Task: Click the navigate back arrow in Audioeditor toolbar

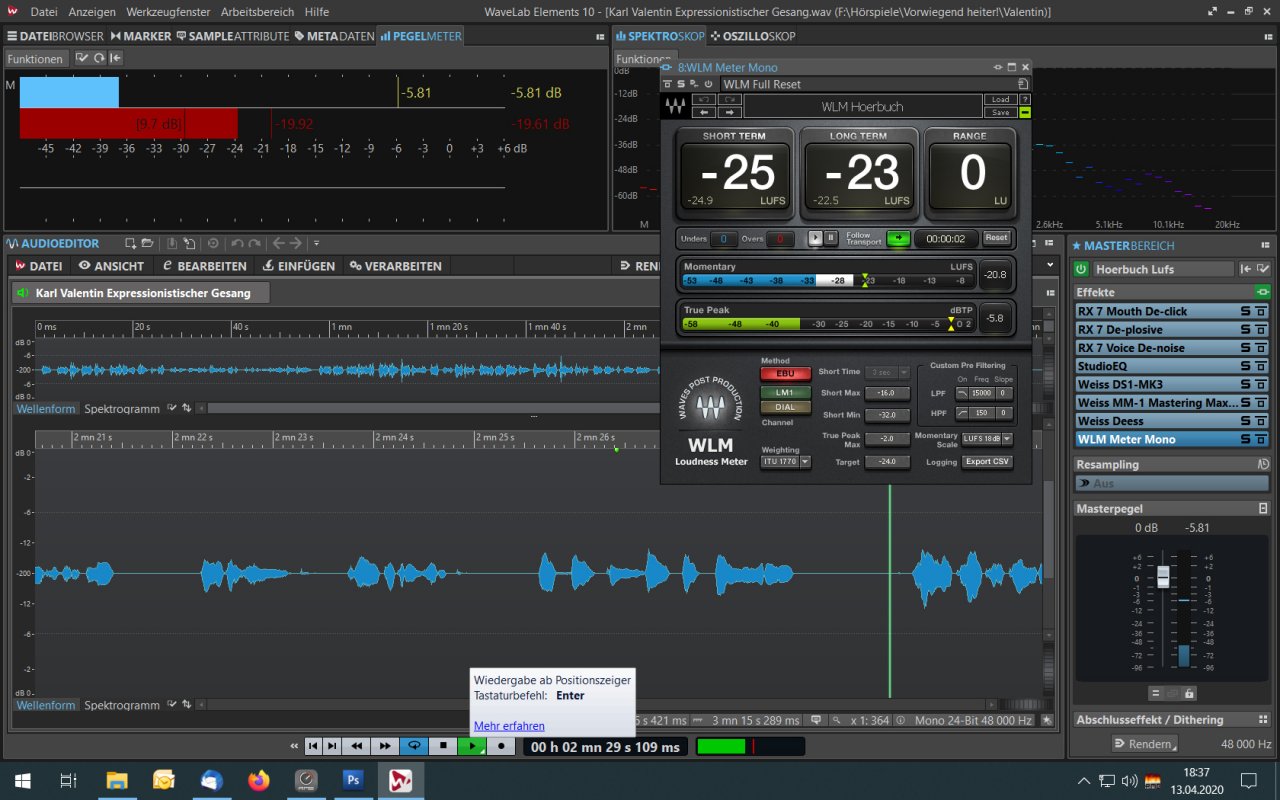Action: click(279, 243)
